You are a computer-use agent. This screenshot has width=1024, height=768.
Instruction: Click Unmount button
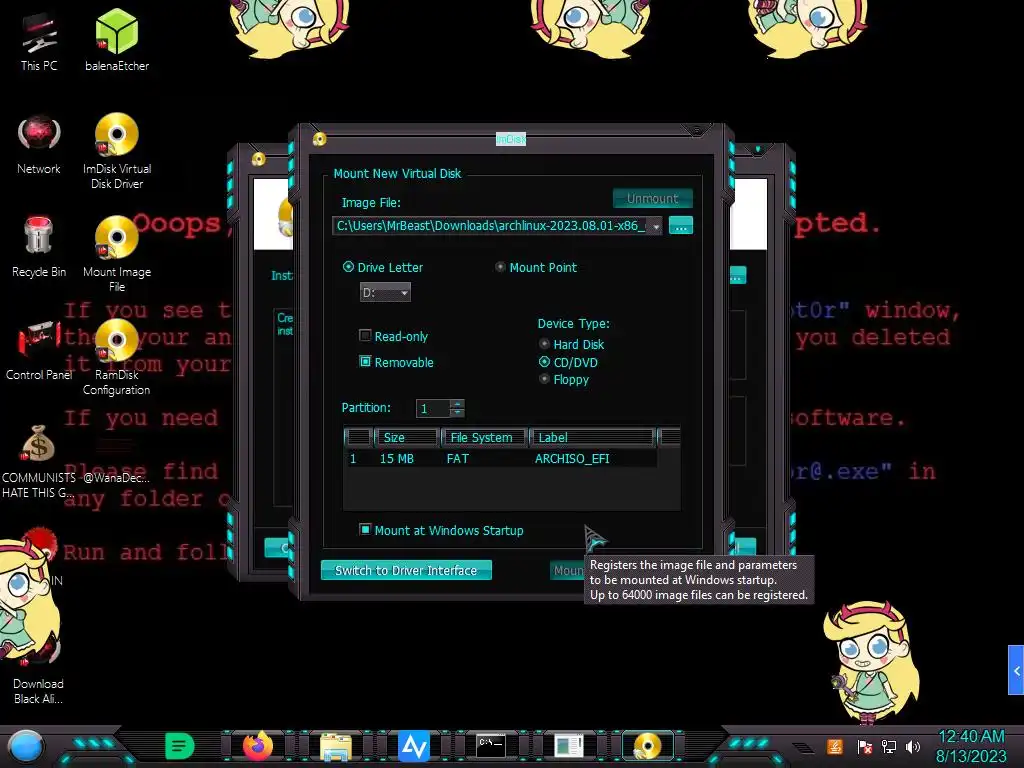tap(652, 199)
